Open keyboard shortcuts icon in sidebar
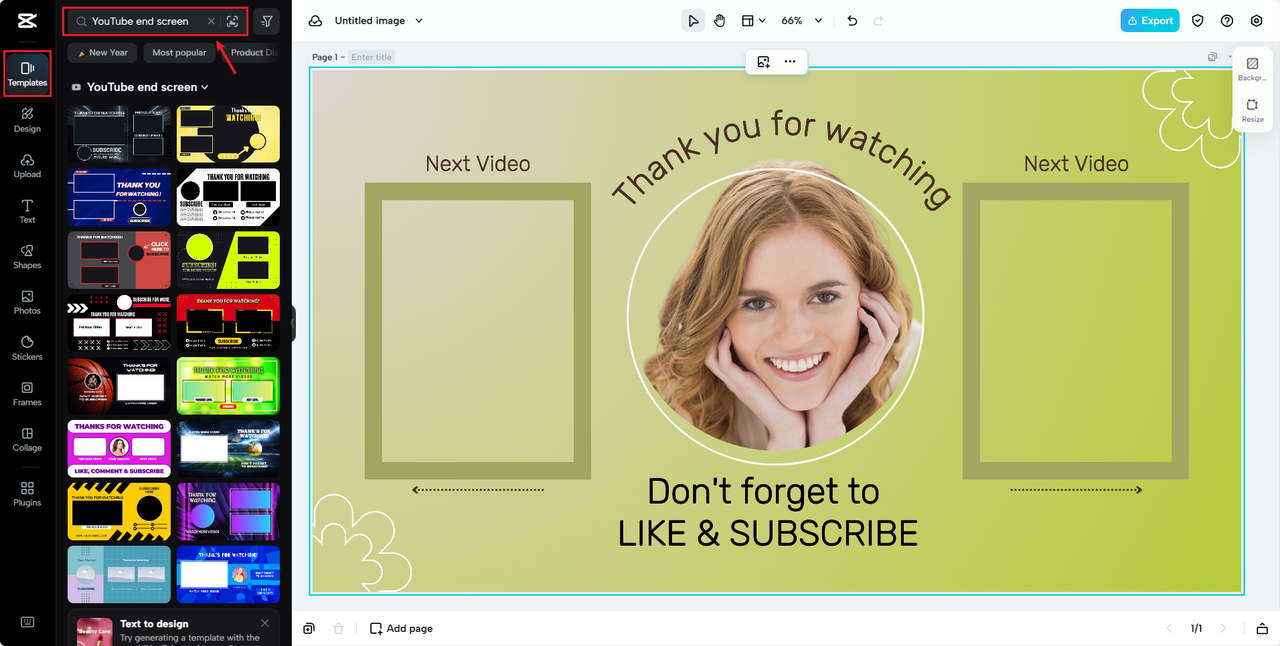This screenshot has height=646, width=1280. point(27,621)
